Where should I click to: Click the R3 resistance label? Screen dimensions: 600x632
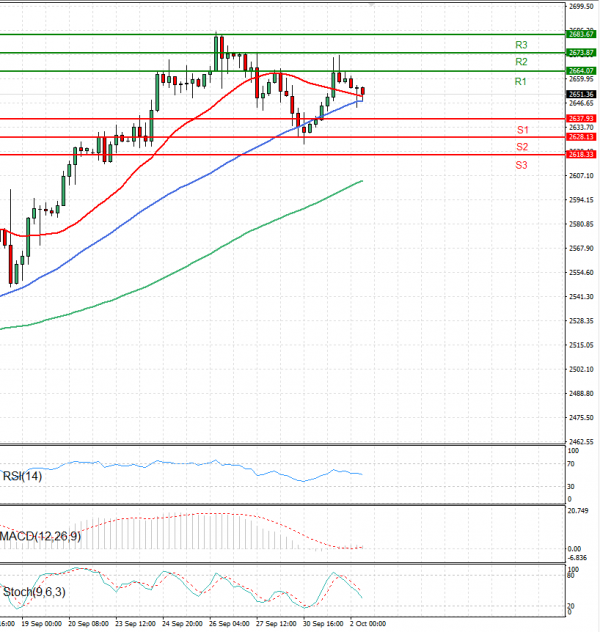point(521,45)
